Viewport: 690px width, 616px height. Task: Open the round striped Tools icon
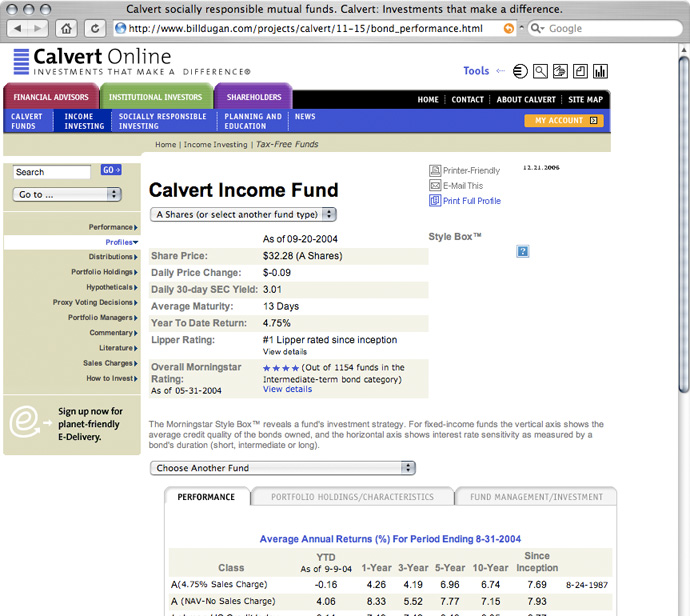[520, 71]
